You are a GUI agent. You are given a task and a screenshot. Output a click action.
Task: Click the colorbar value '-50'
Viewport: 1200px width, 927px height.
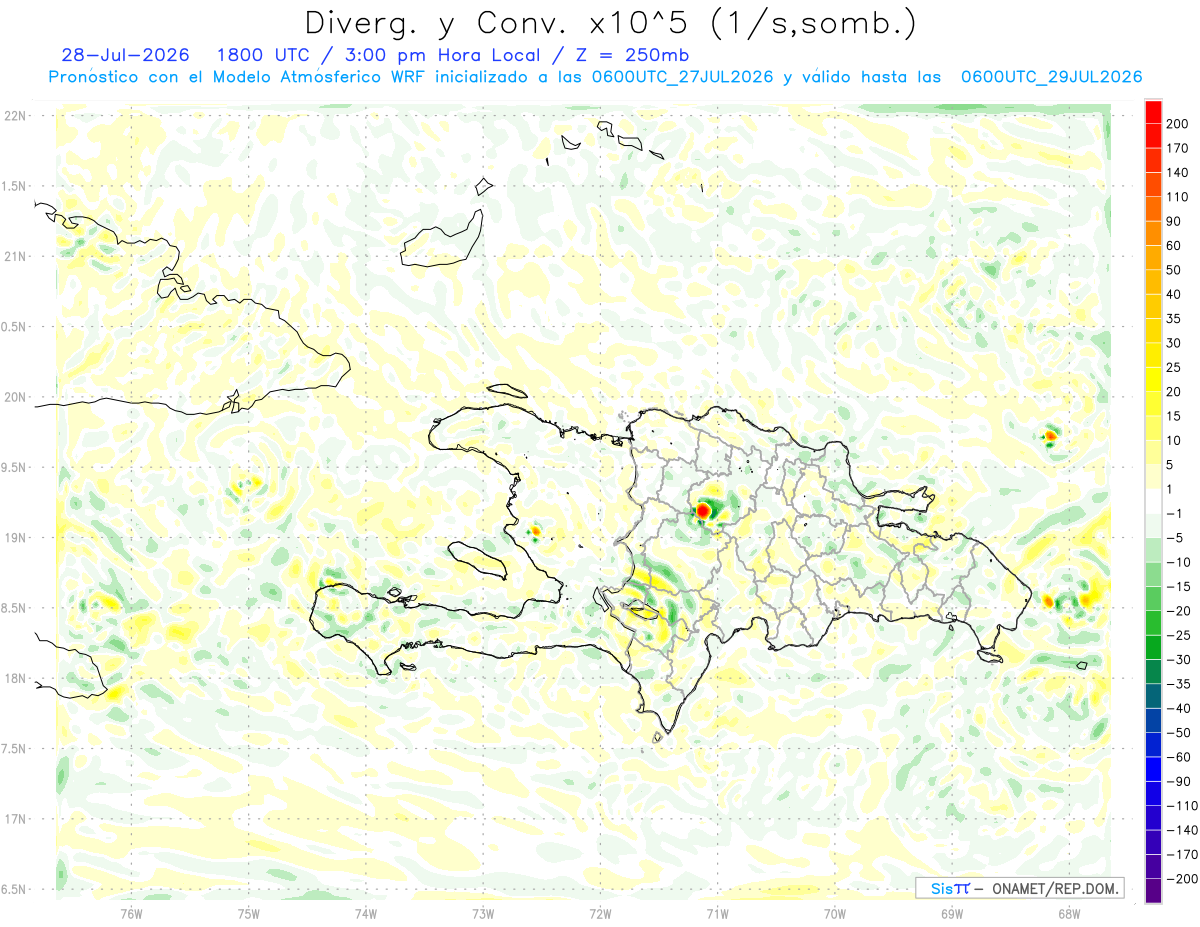(1179, 732)
